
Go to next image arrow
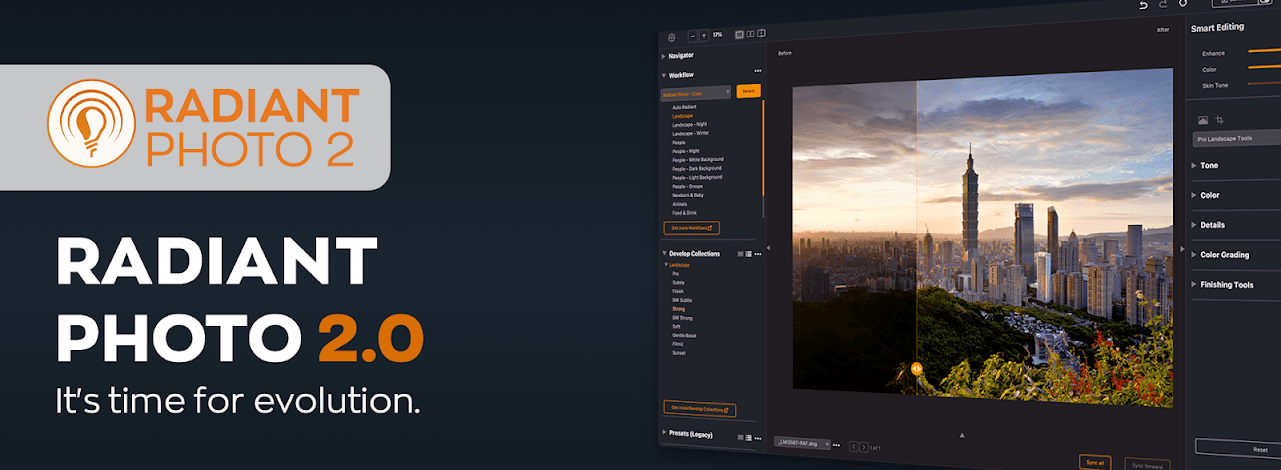pos(864,446)
